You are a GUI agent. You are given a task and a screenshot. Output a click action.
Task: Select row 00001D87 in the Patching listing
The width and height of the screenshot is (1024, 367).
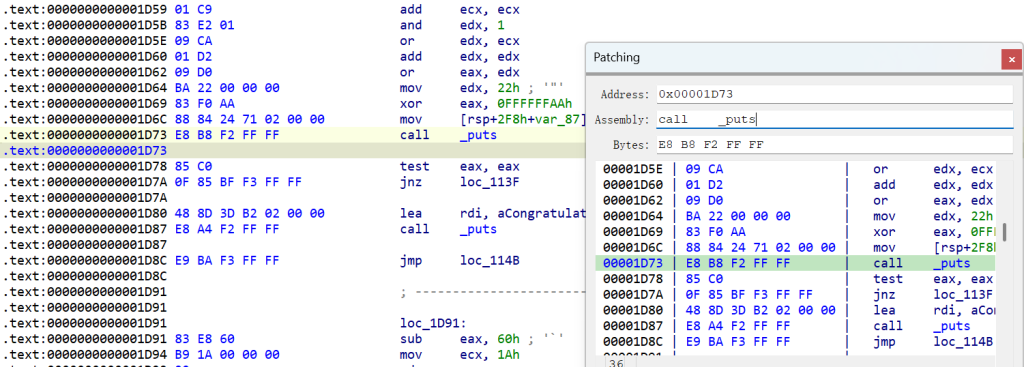(x=795, y=326)
